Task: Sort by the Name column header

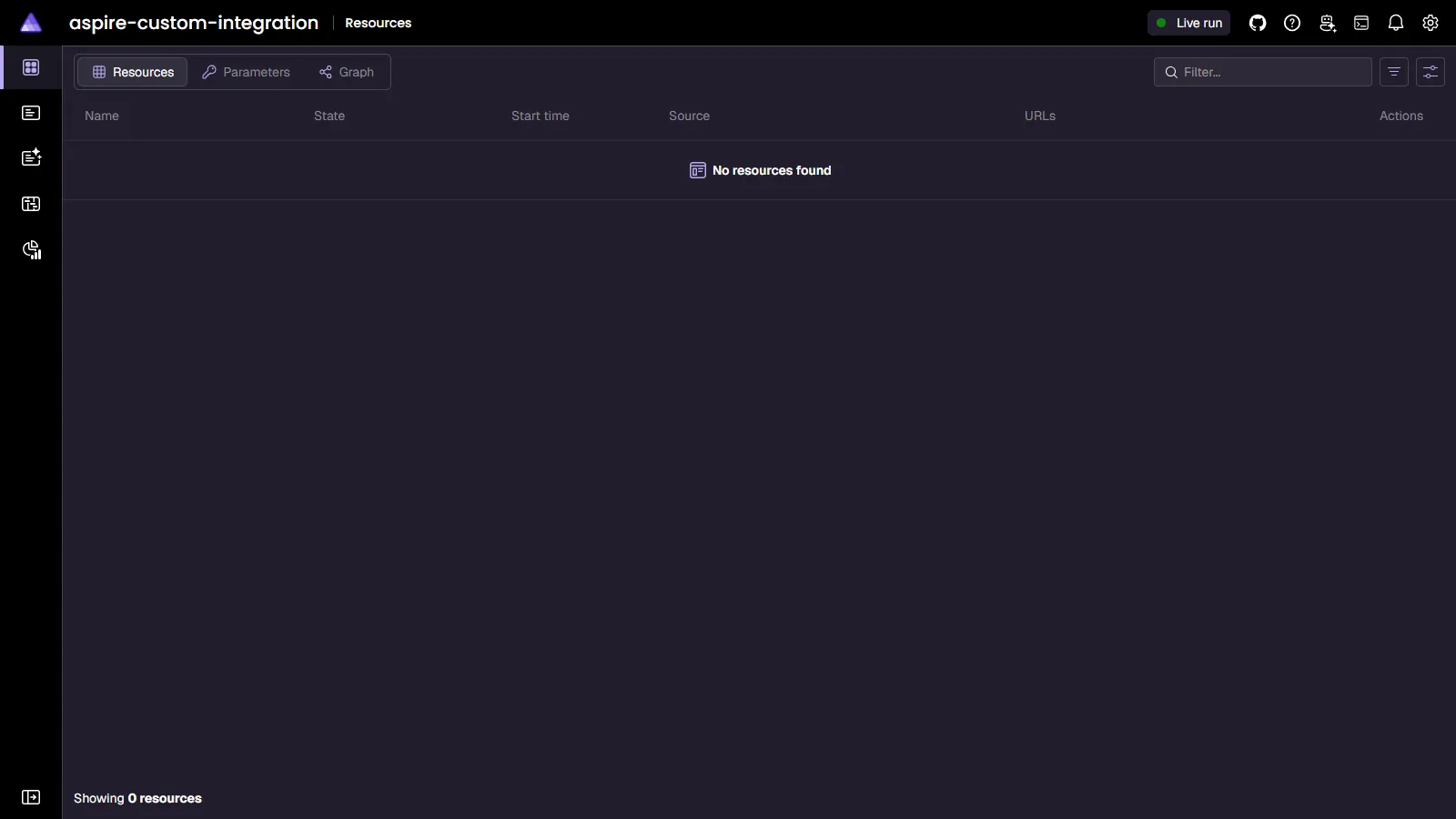Action: point(102,116)
